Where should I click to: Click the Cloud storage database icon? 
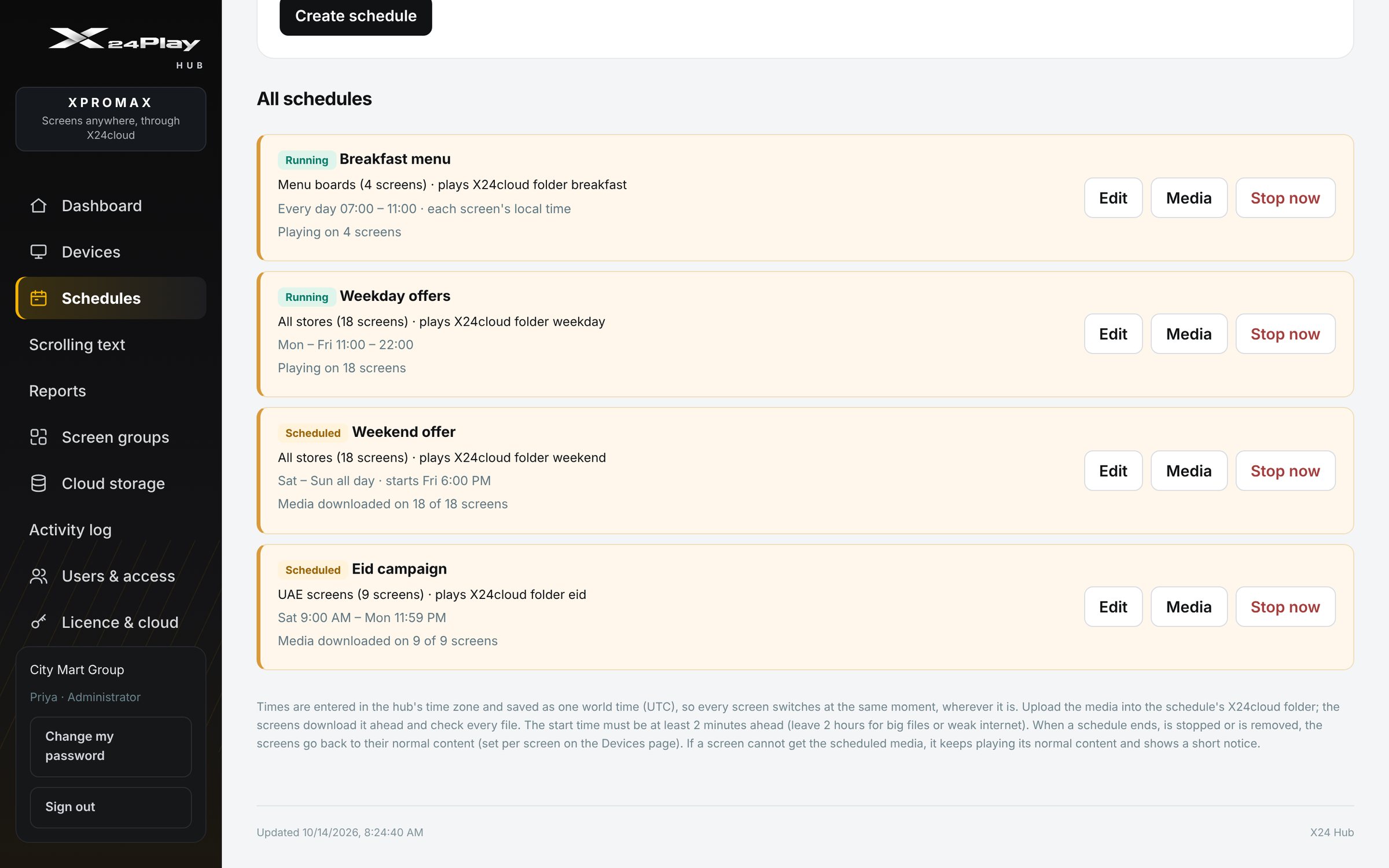38,483
